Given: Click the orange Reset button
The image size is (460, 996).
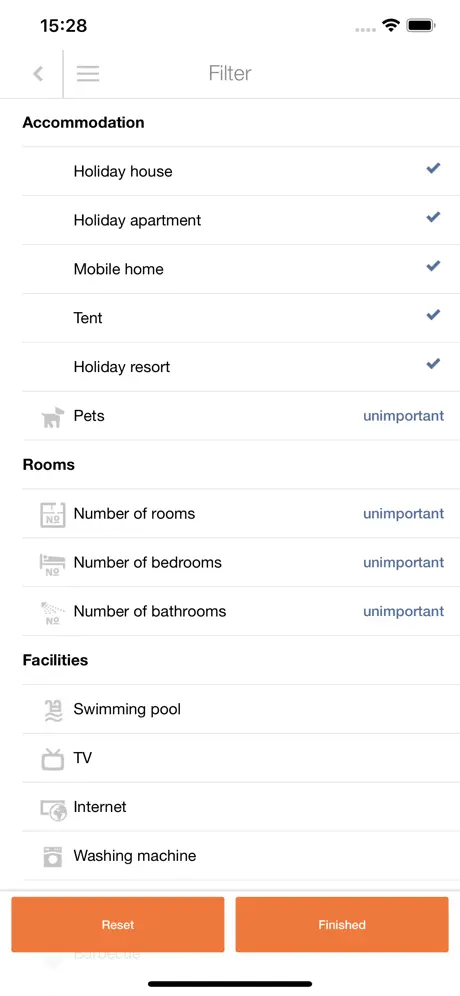Looking at the screenshot, I should click(118, 924).
